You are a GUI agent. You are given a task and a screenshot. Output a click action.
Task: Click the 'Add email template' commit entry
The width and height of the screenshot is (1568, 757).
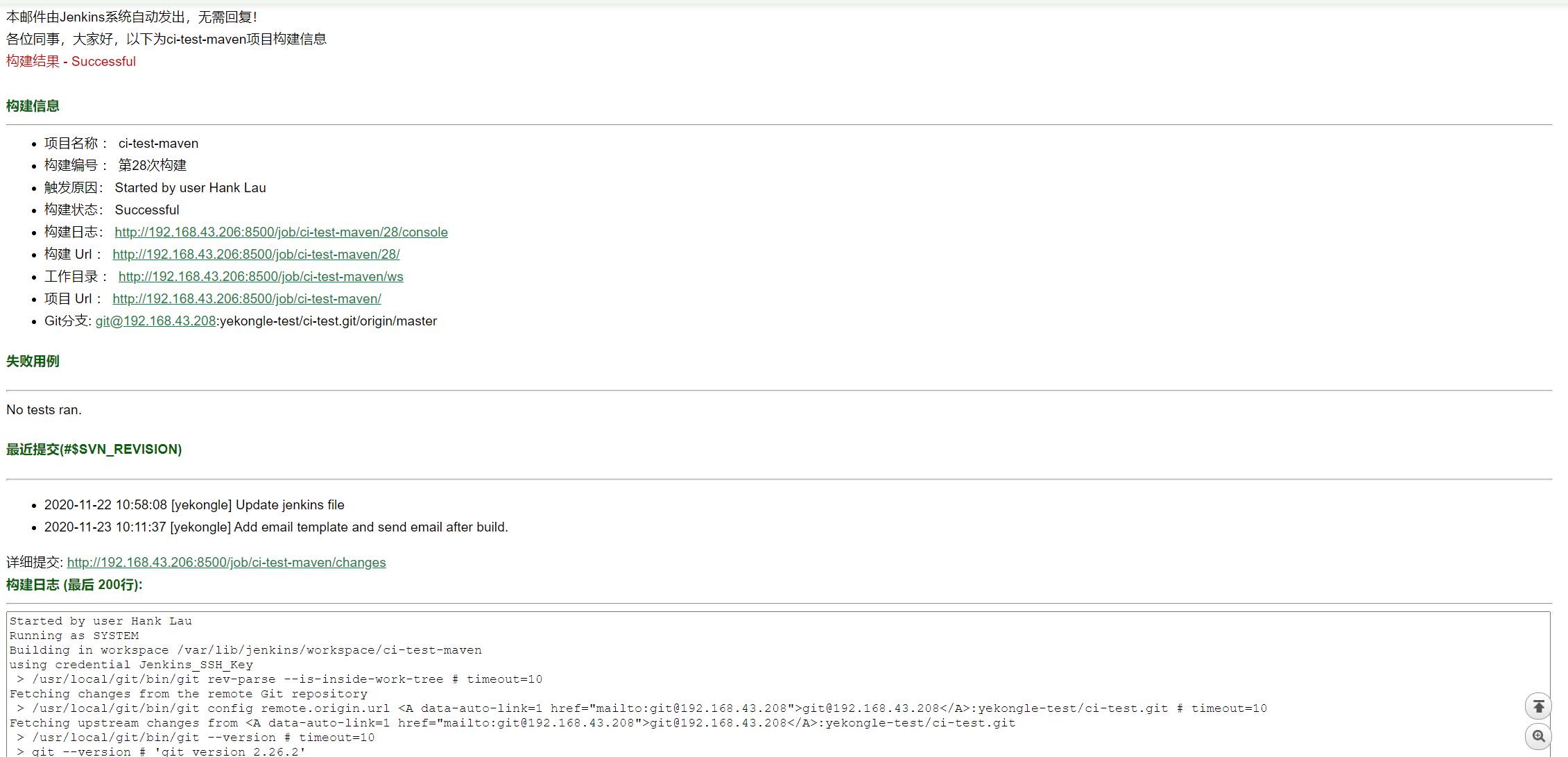pos(276,527)
